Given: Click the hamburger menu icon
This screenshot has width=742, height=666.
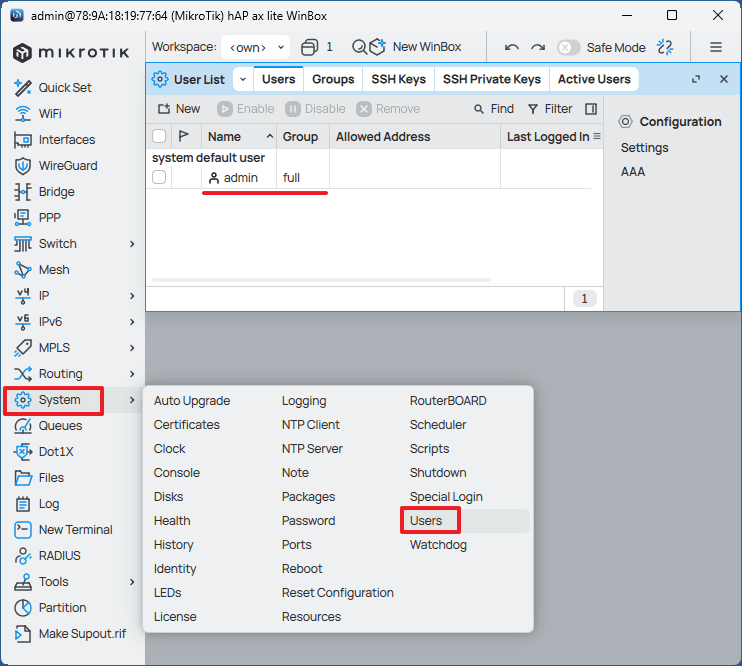Looking at the screenshot, I should (716, 47).
